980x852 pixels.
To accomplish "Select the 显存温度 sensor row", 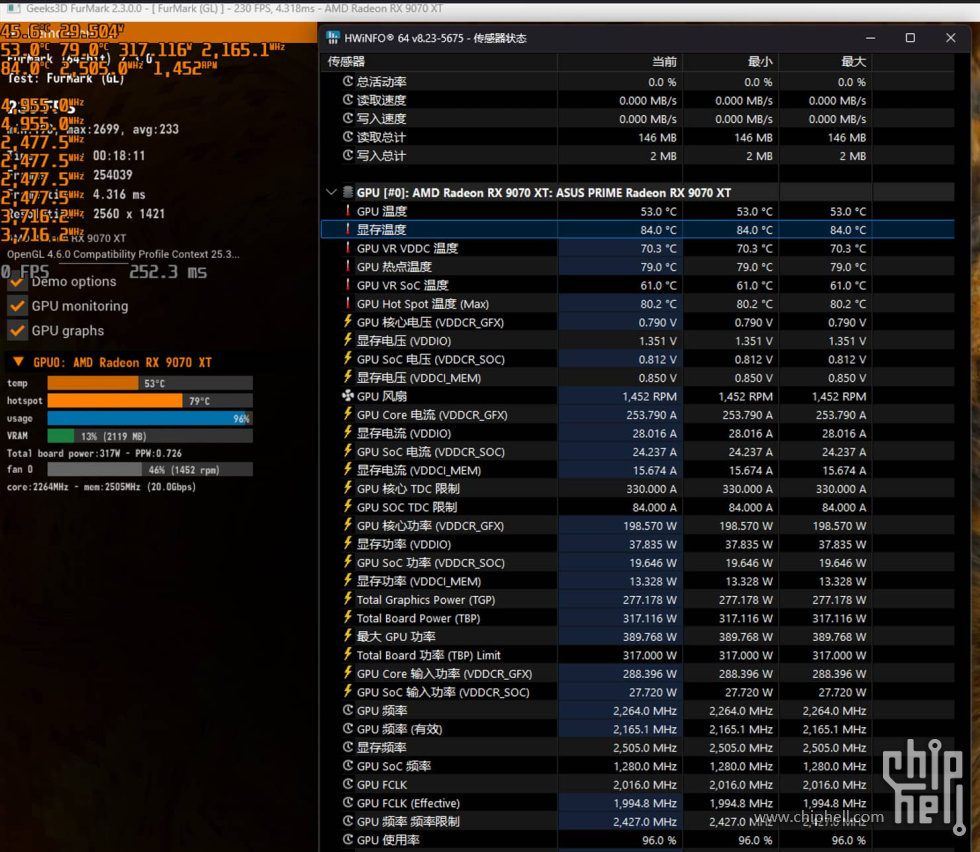I will coord(638,229).
